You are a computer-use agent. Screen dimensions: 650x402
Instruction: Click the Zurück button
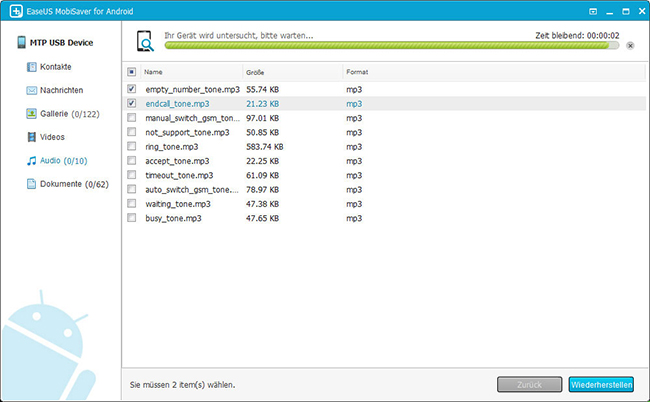click(x=528, y=384)
